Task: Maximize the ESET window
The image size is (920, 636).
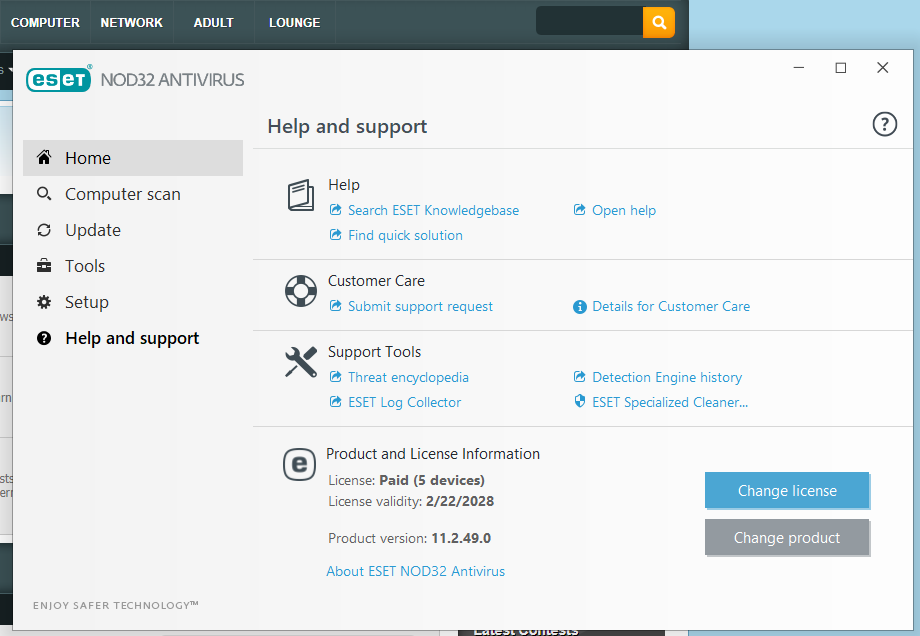Action: click(841, 67)
